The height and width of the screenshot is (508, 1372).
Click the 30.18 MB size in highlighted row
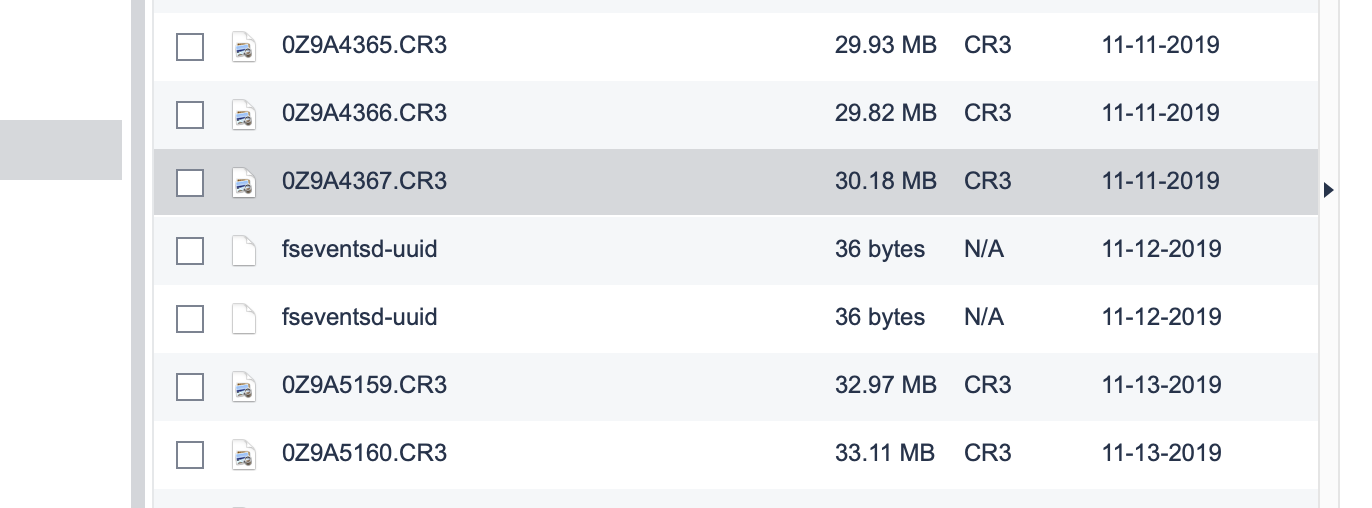click(886, 181)
